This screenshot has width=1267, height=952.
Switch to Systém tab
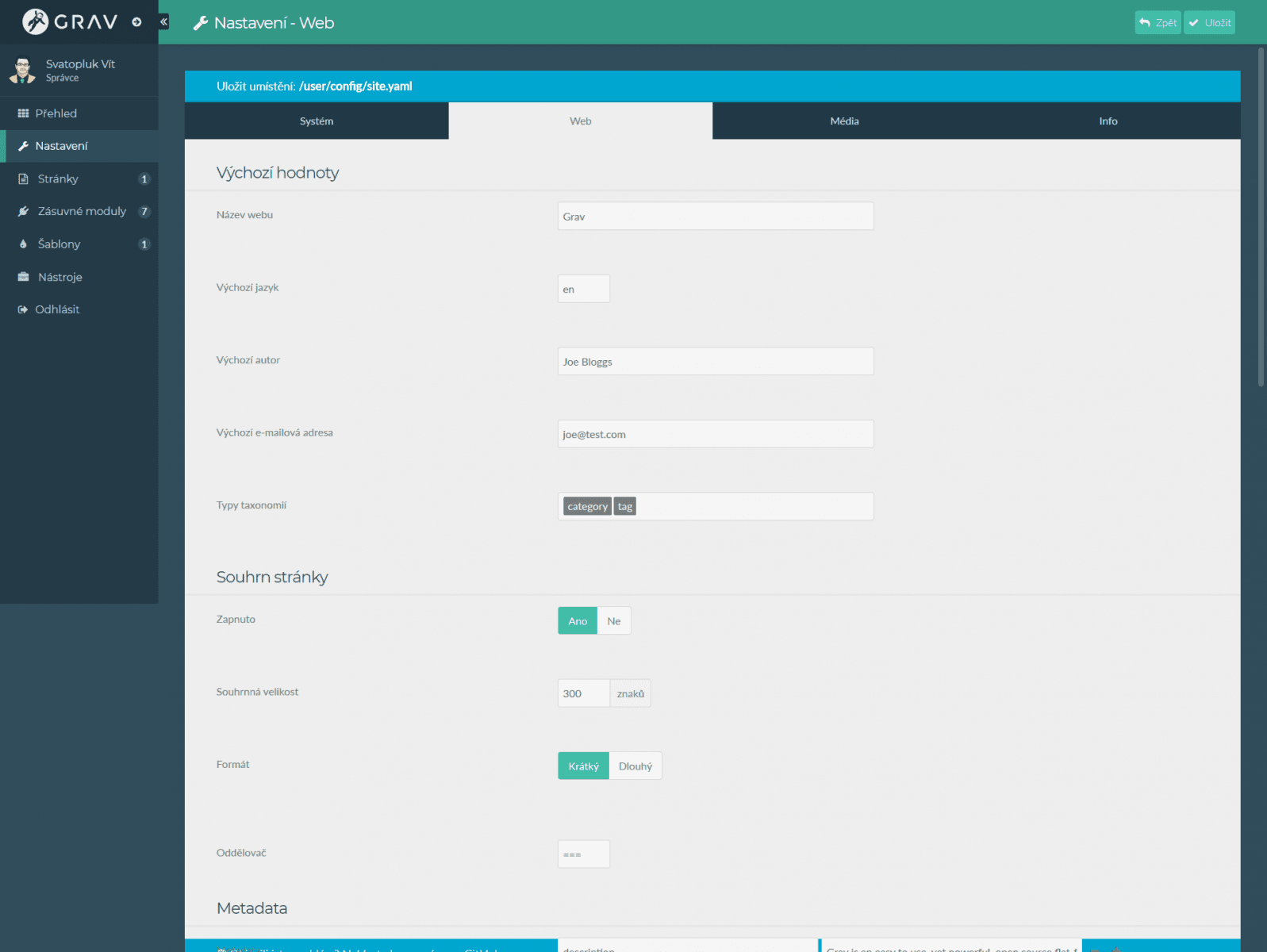317,121
